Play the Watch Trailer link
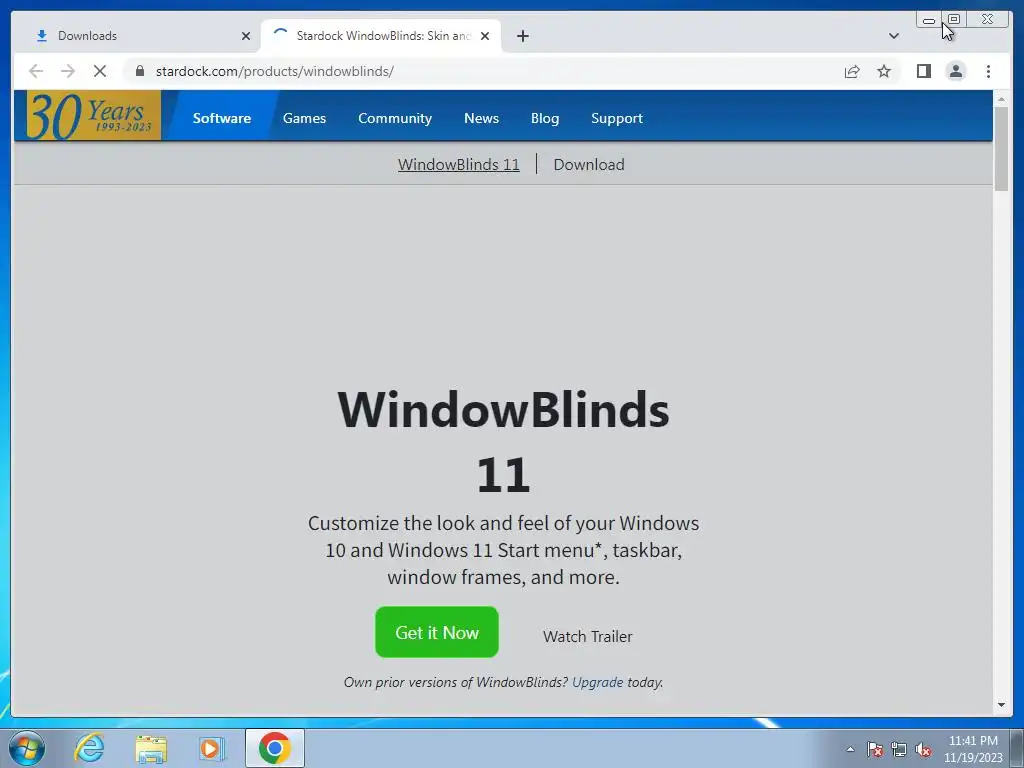This screenshot has width=1024, height=768. pos(587,636)
